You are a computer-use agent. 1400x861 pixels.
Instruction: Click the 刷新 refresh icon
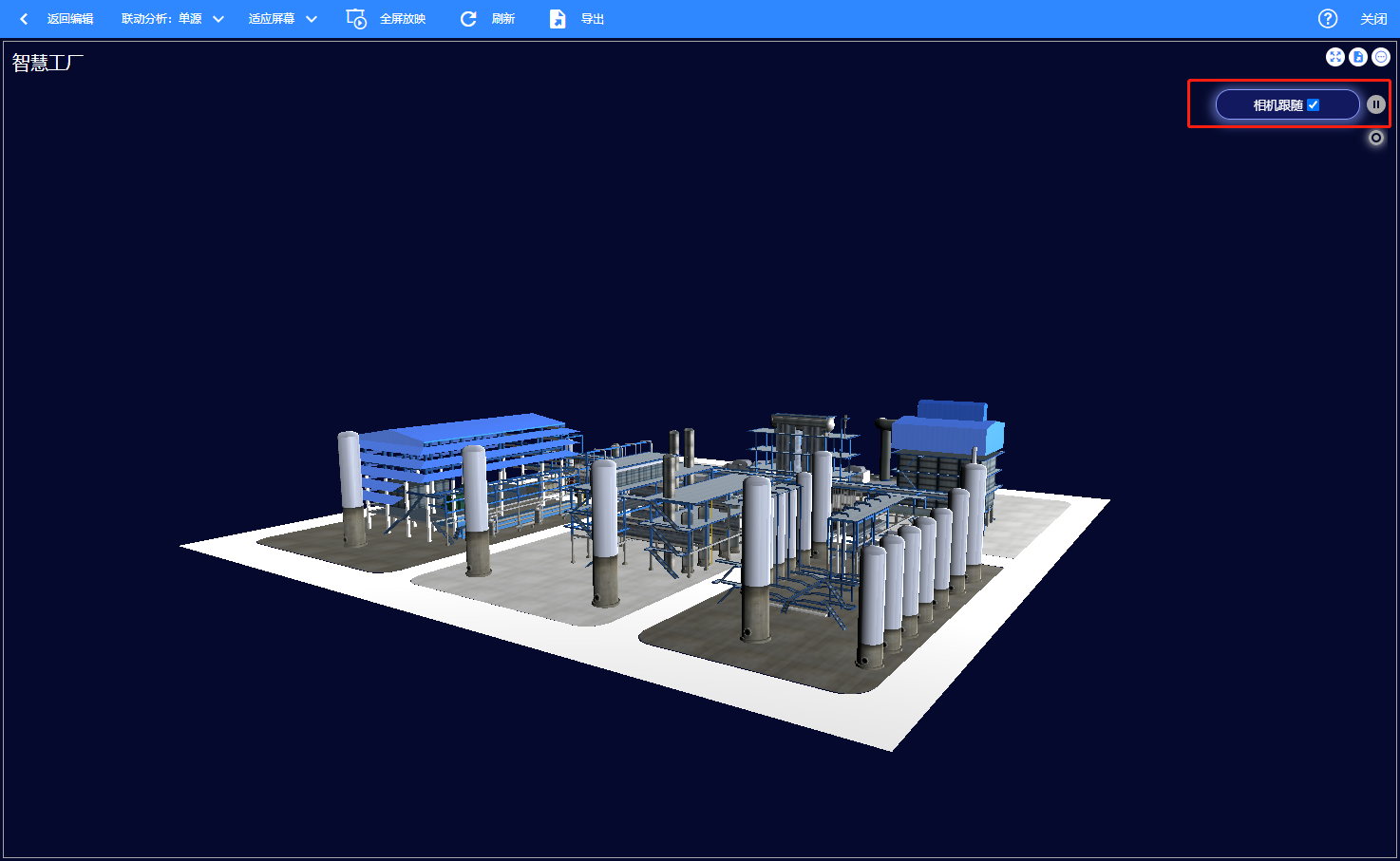point(468,19)
